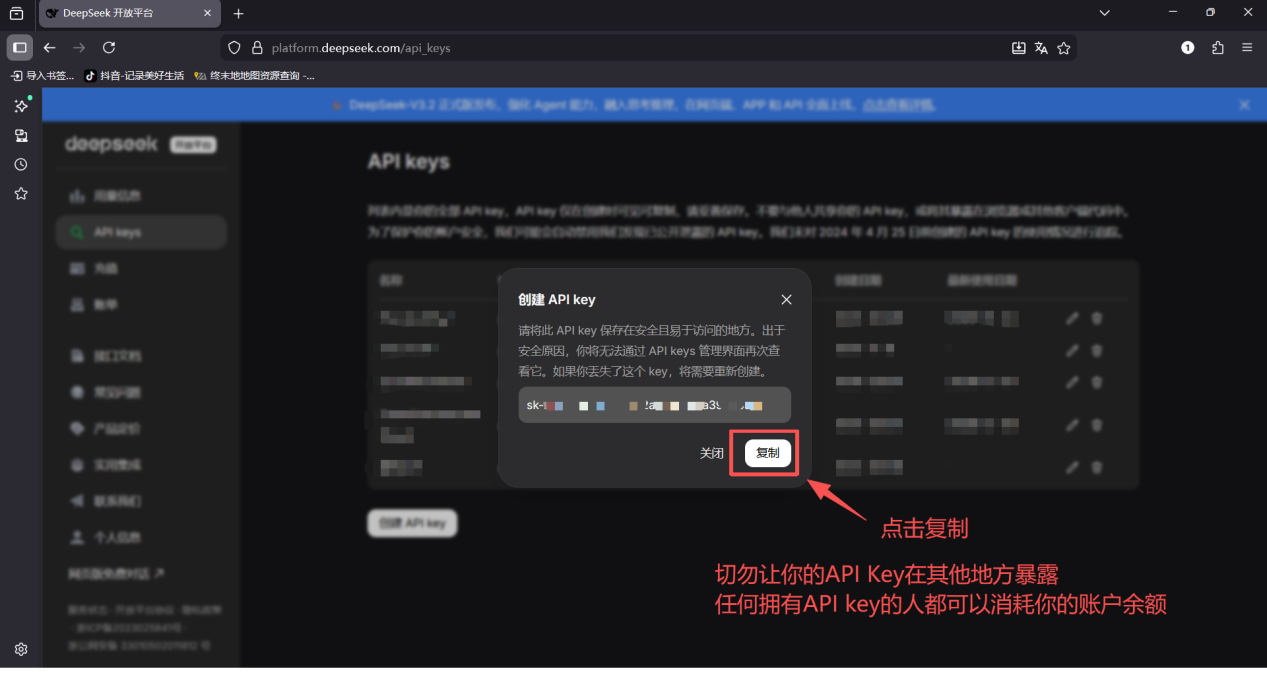Go back to the previous page
The width and height of the screenshot is (1267, 673).
pyautogui.click(x=50, y=47)
